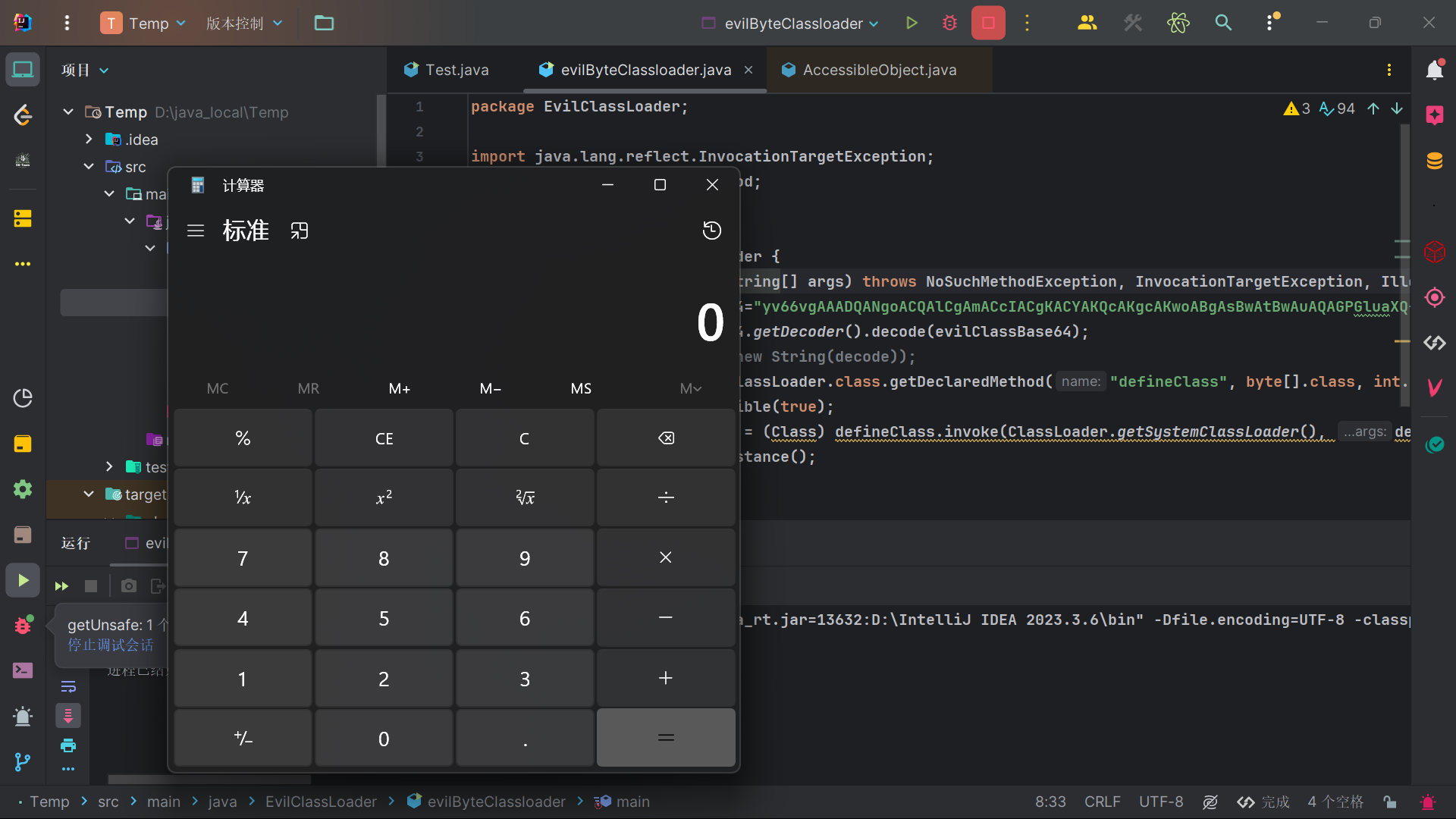1456x819 pixels.
Task: Open calculator history clock icon
Action: (711, 231)
